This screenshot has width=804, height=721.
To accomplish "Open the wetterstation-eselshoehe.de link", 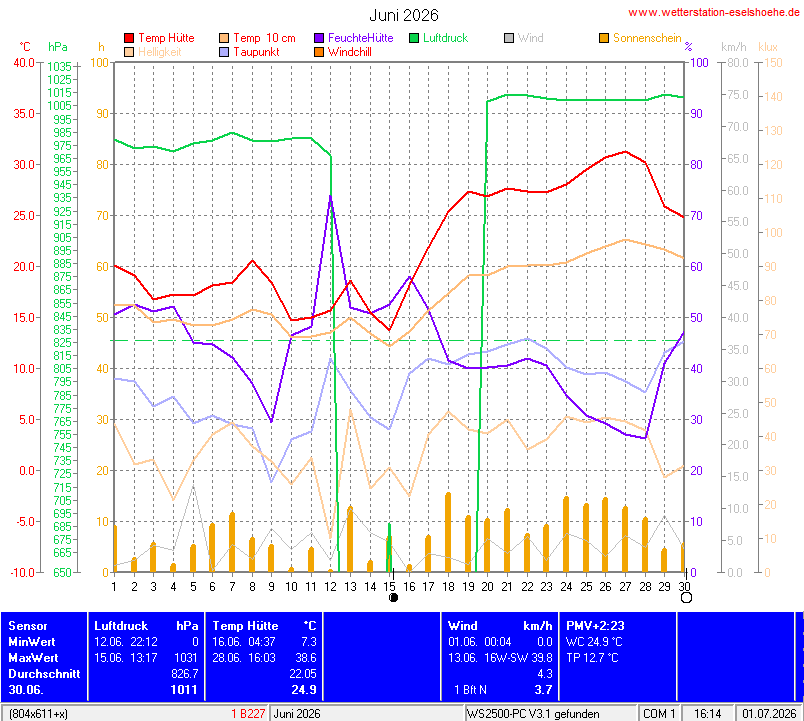I will [714, 12].
